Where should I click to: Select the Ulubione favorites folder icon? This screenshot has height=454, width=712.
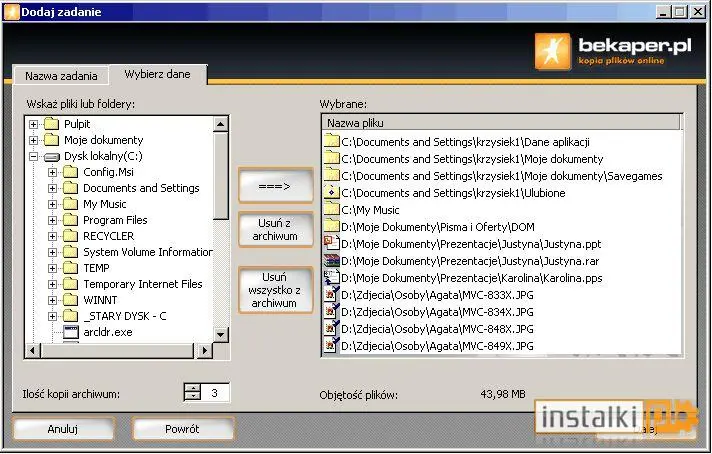331,192
